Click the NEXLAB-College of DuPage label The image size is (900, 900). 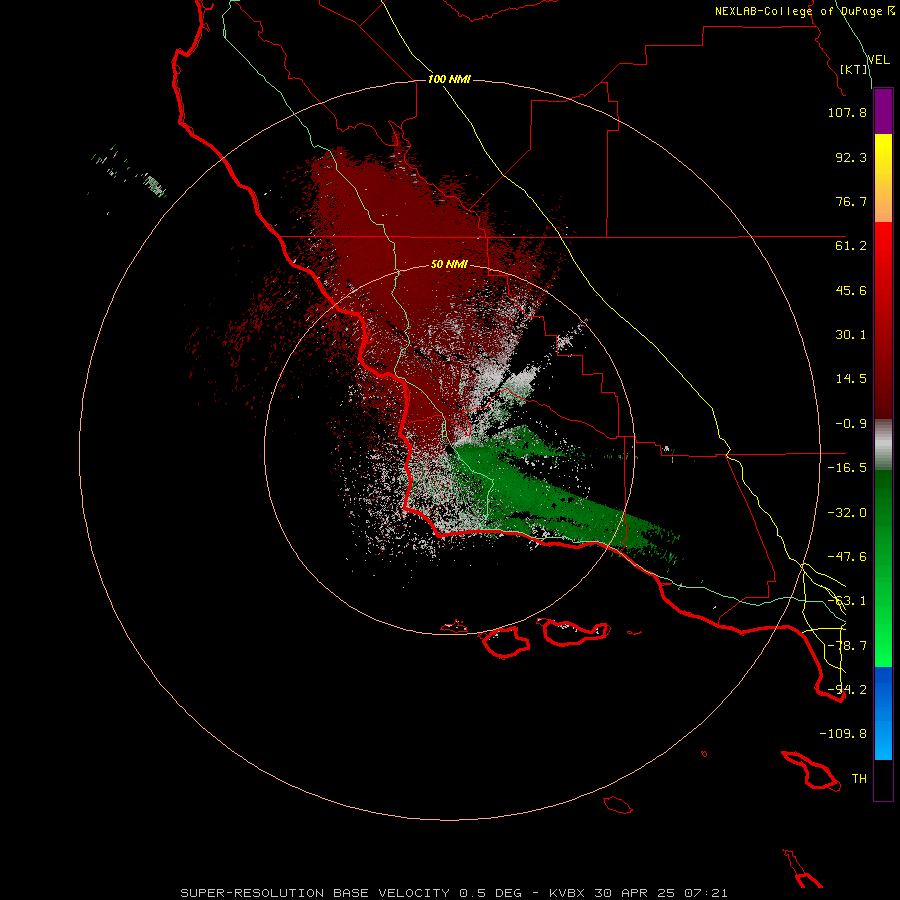(803, 11)
